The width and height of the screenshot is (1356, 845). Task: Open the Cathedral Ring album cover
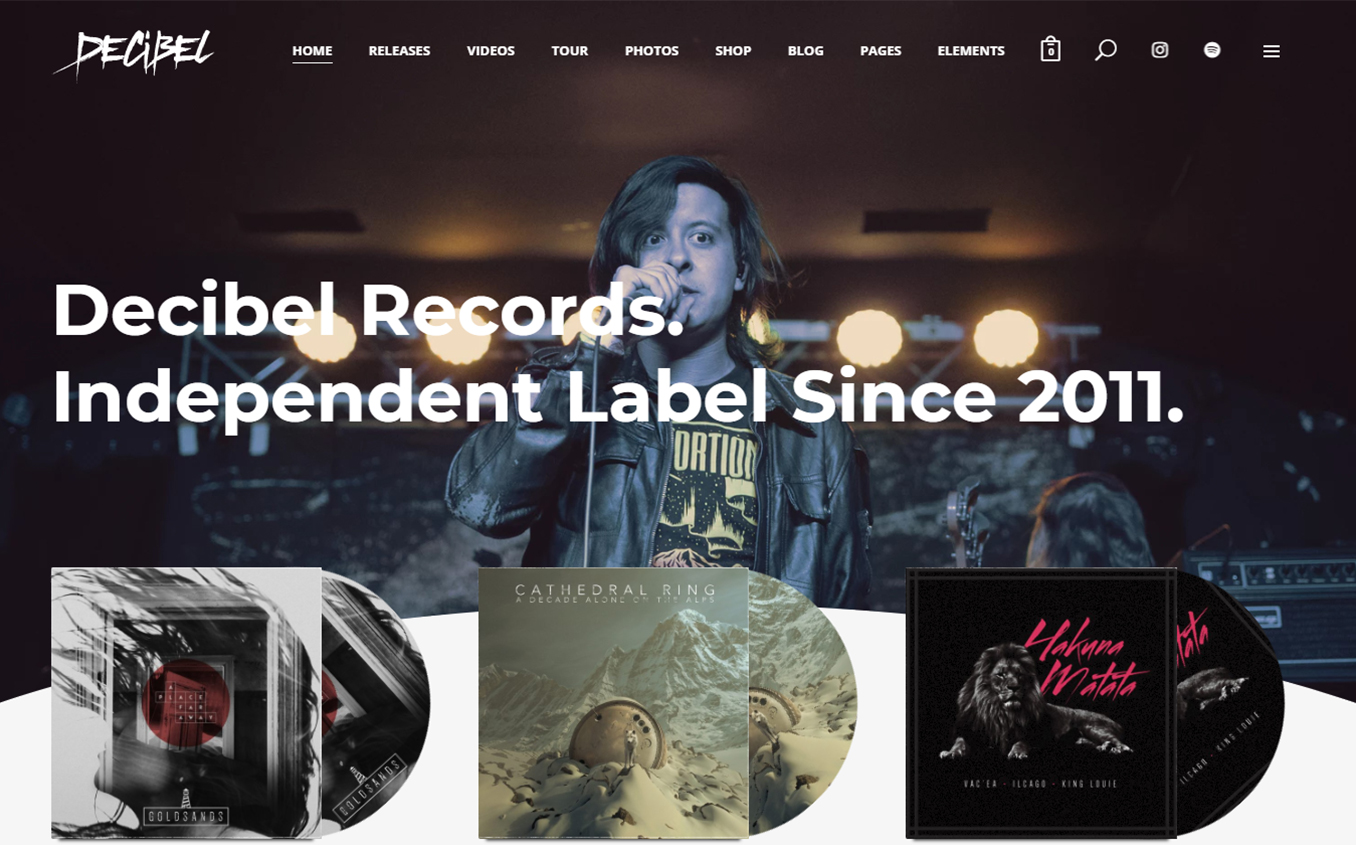pos(613,703)
